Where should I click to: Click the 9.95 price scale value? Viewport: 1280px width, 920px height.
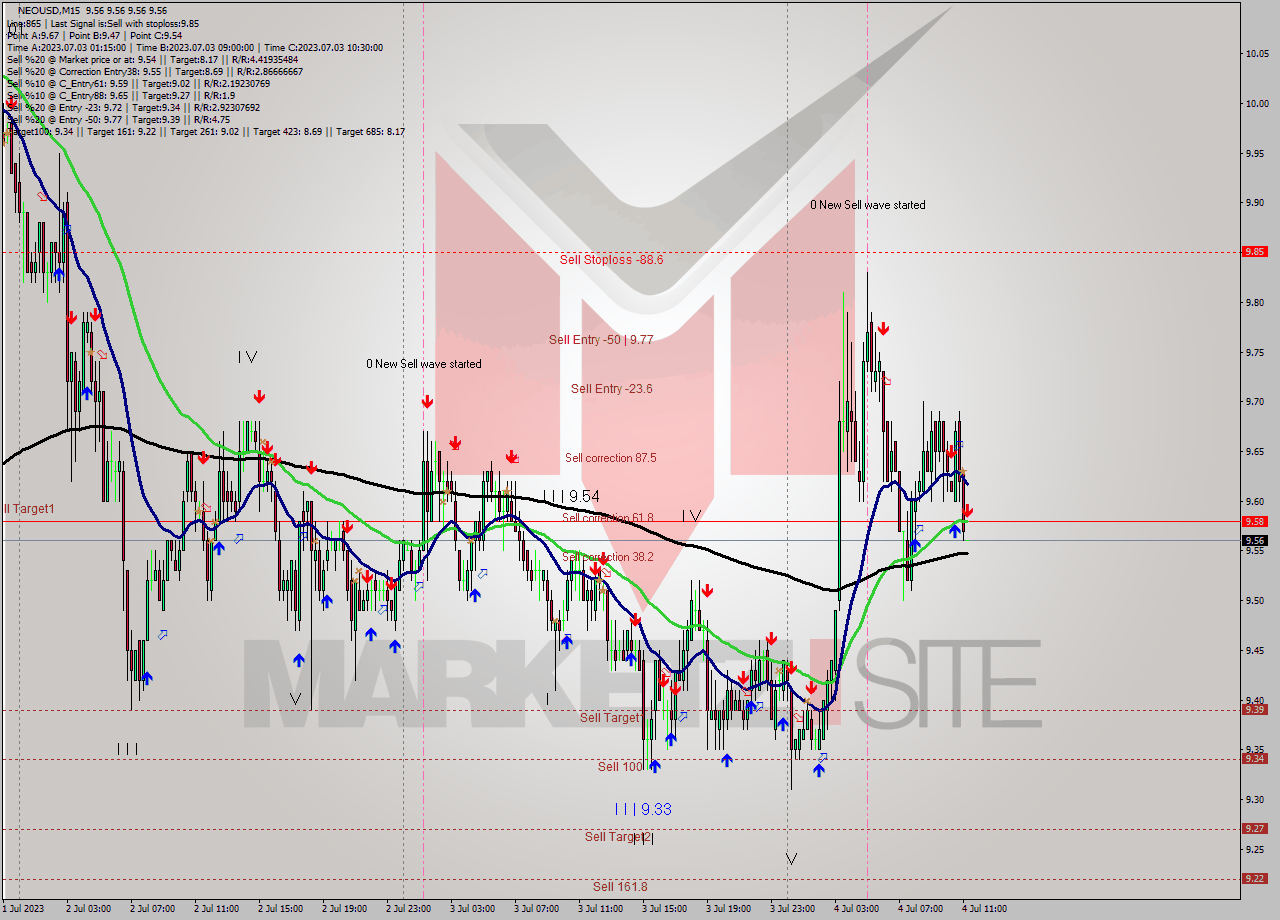[x=1254, y=153]
